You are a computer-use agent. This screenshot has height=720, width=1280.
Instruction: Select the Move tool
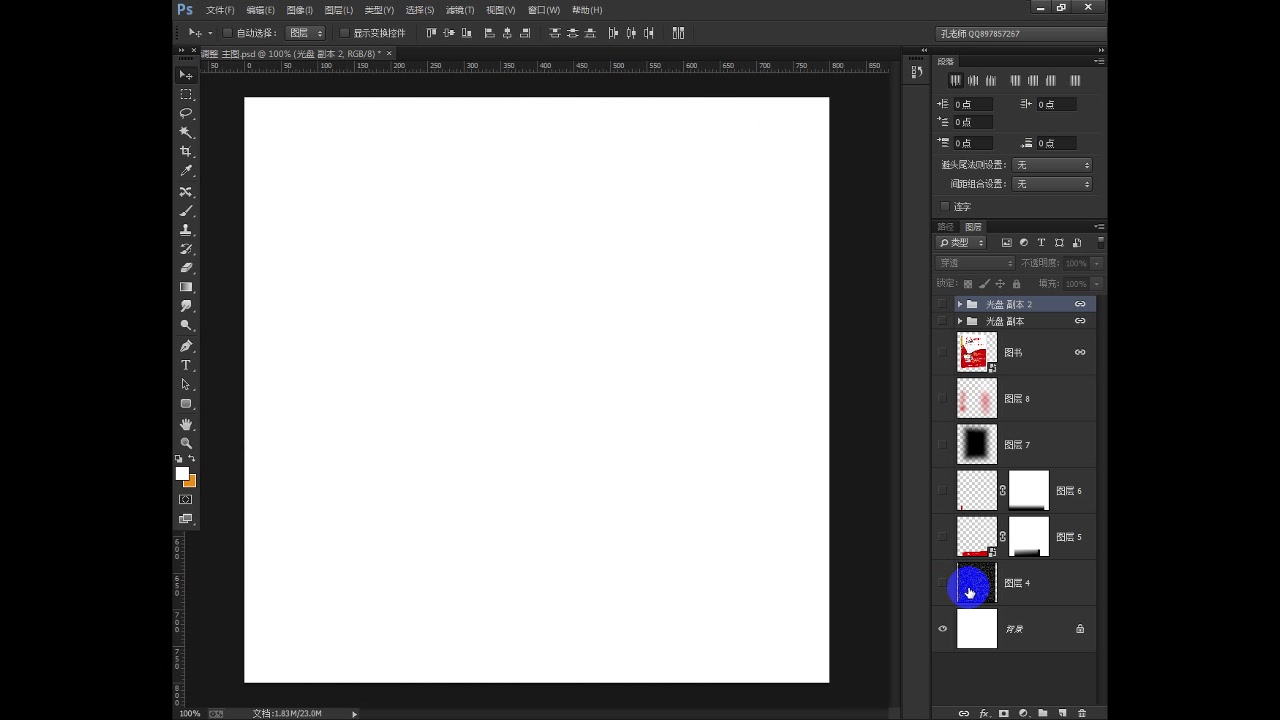[x=186, y=75]
